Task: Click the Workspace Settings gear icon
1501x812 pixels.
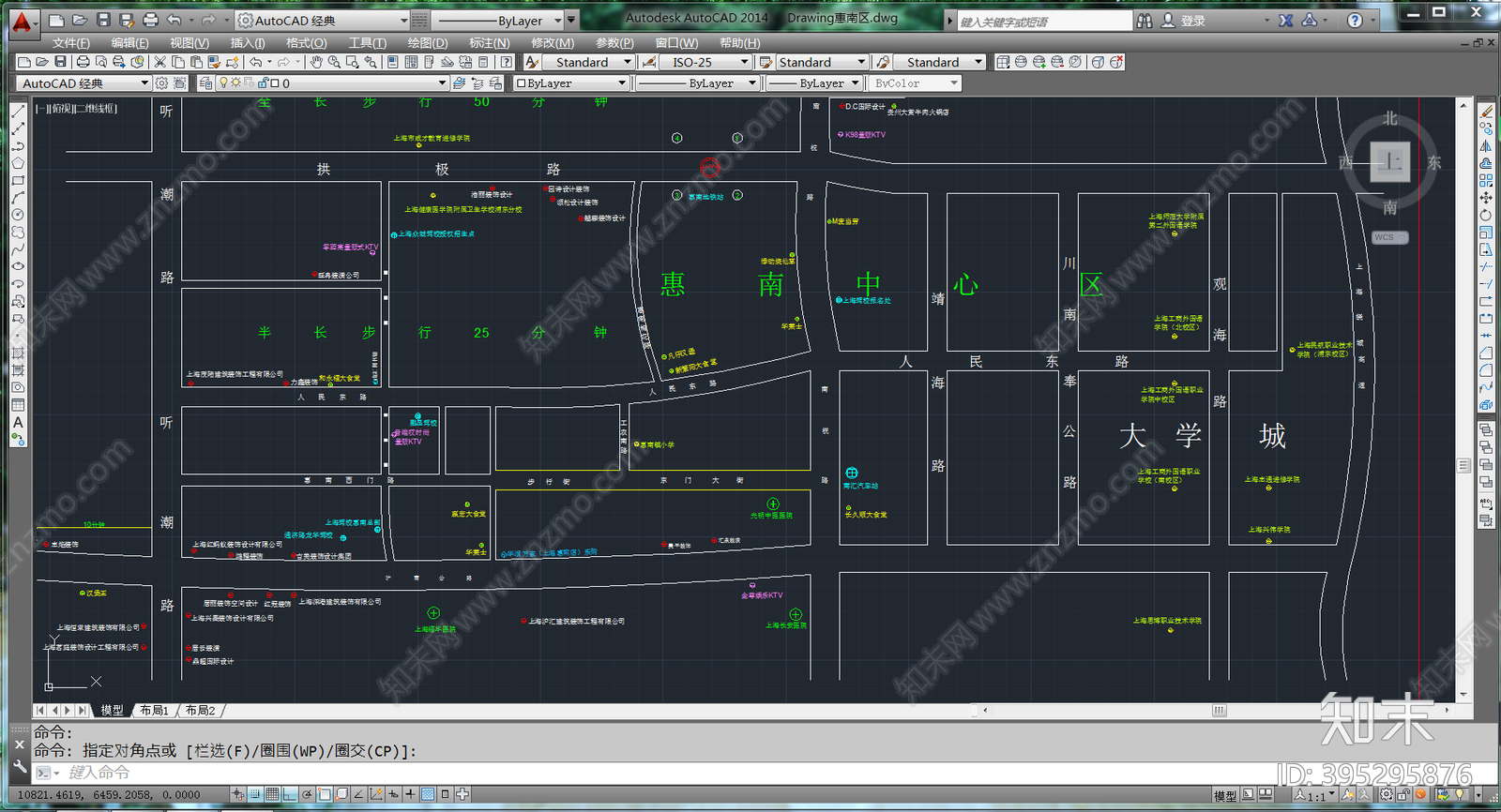Action: click(161, 83)
